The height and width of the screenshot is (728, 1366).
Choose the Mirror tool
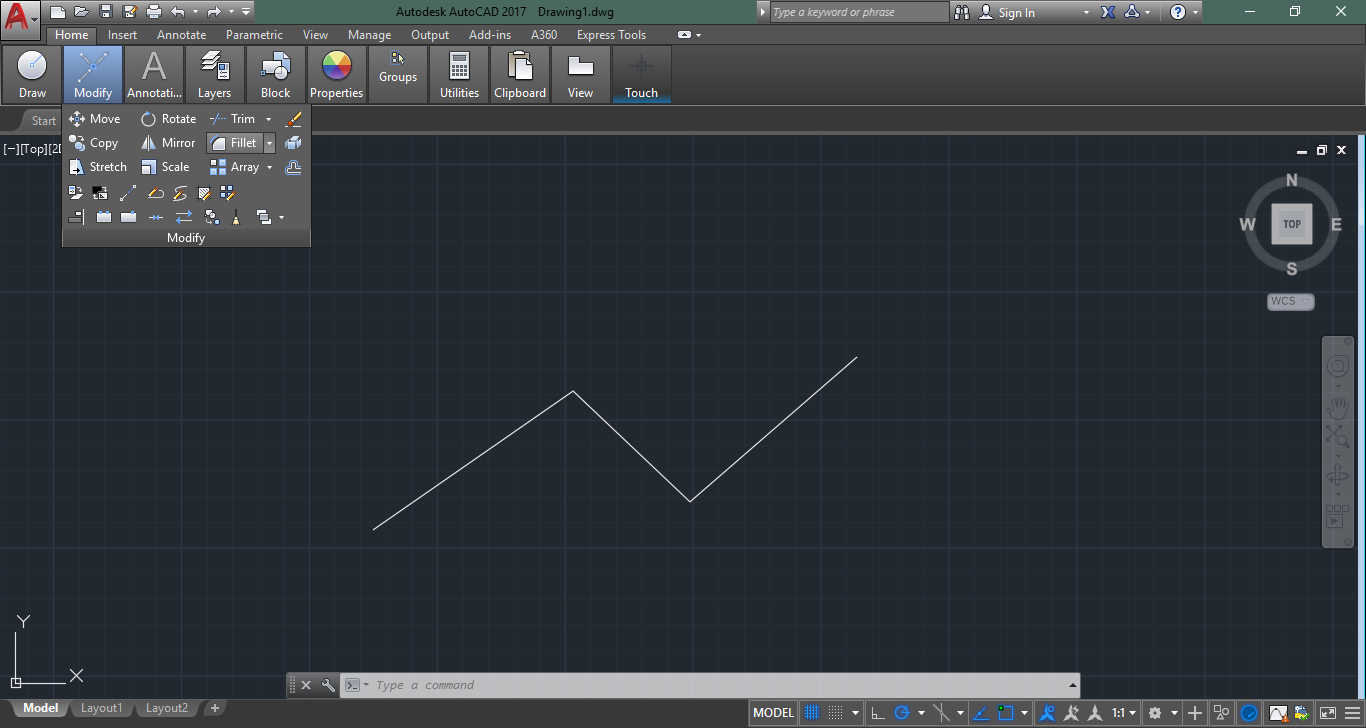point(168,143)
